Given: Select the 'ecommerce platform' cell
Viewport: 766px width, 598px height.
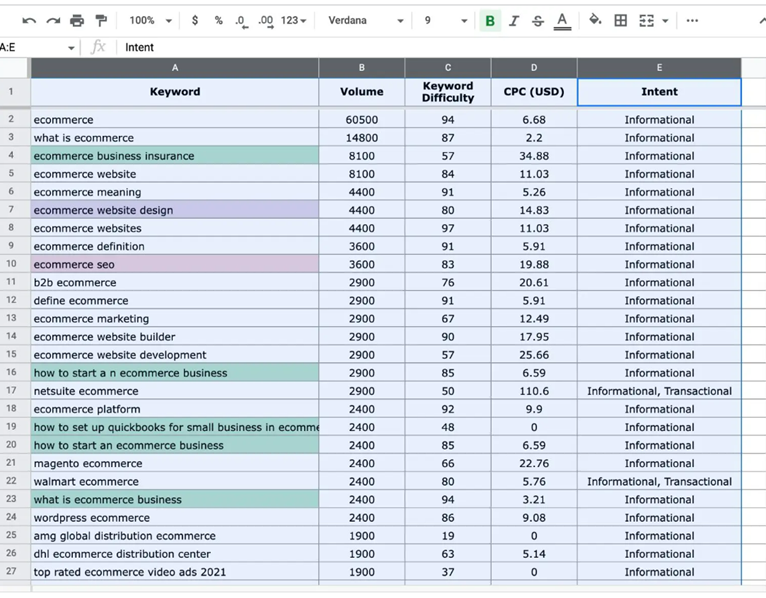Looking at the screenshot, I should [175, 409].
